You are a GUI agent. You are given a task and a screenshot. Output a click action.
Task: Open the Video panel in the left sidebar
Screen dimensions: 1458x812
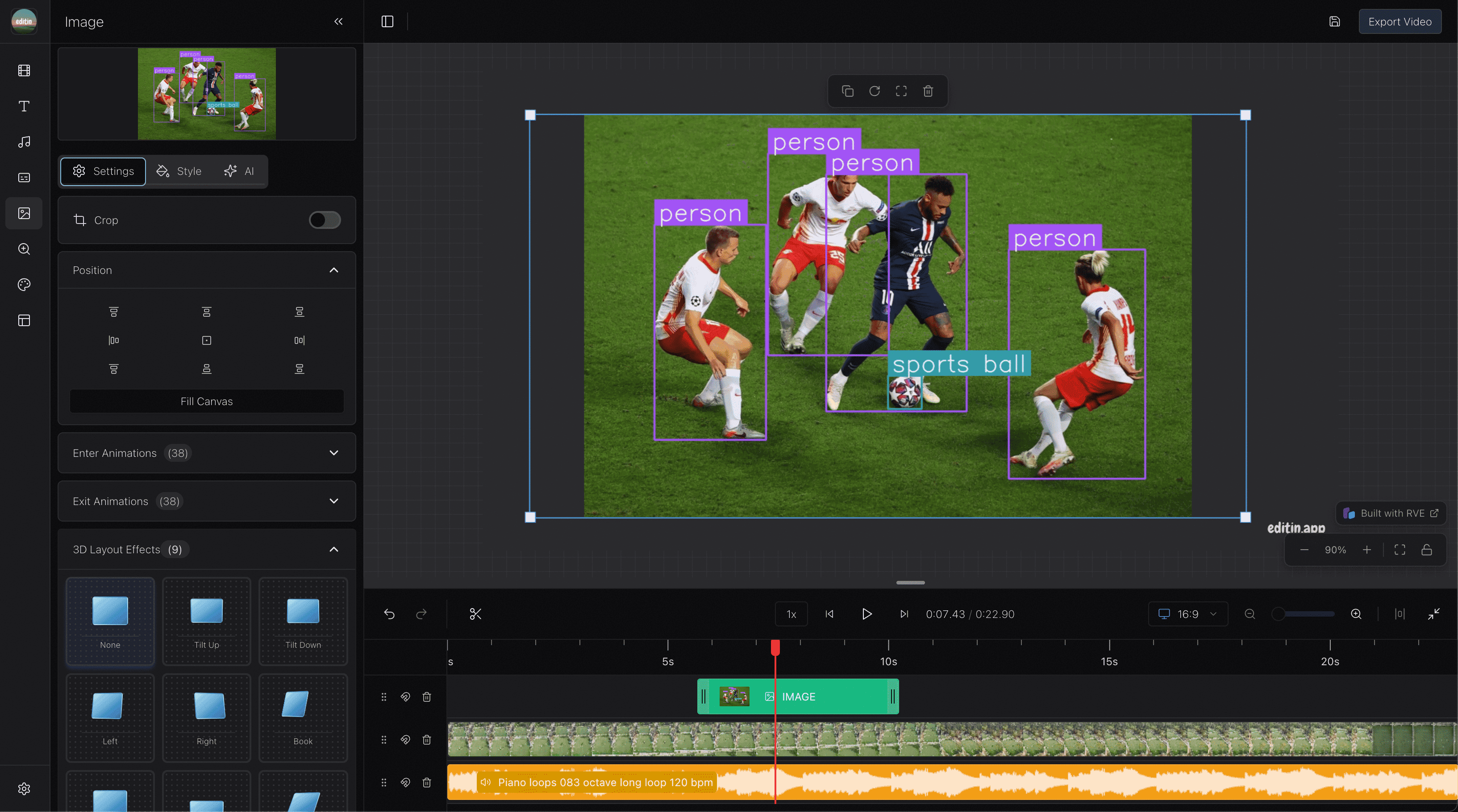[24, 71]
